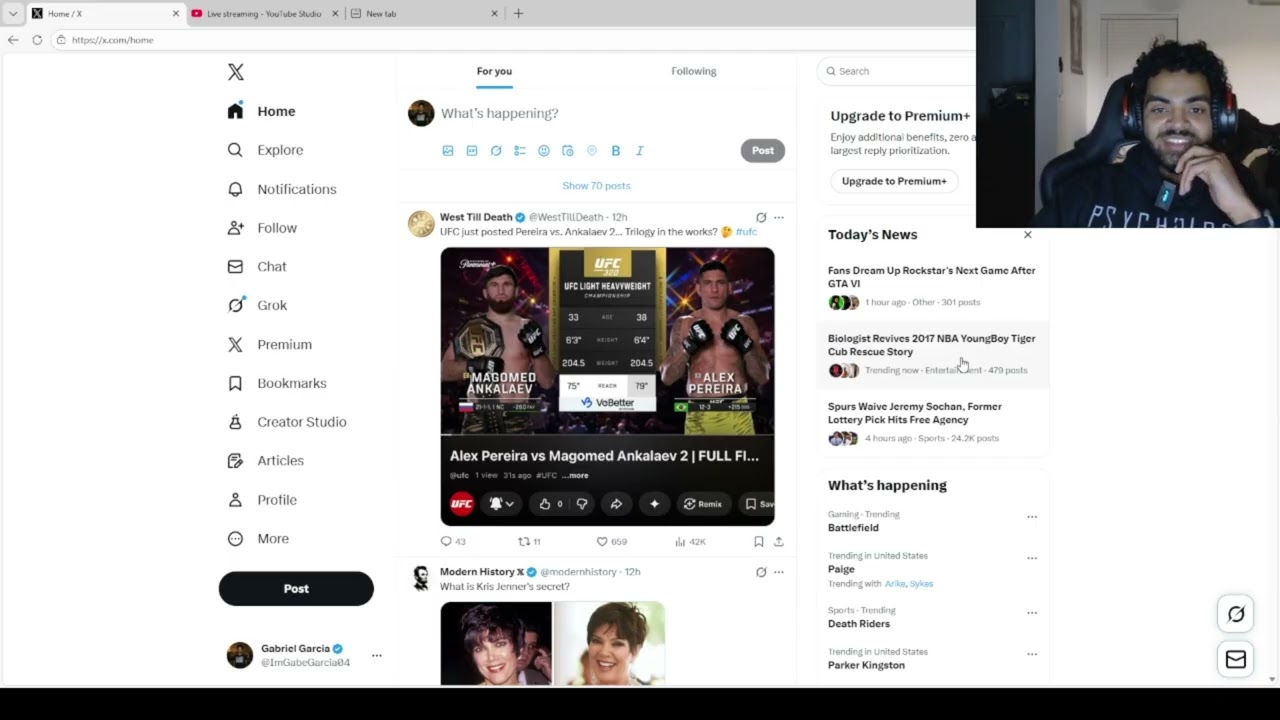Open options for Death Riders trend

[1032, 612]
